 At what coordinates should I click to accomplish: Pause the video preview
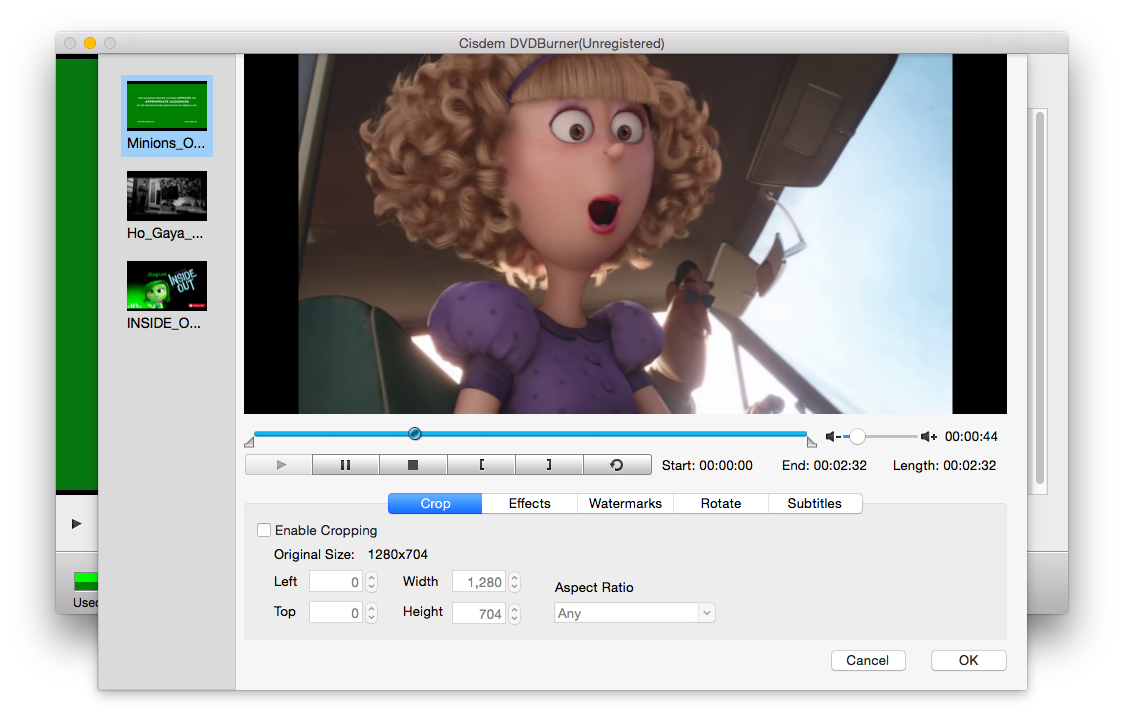[346, 465]
